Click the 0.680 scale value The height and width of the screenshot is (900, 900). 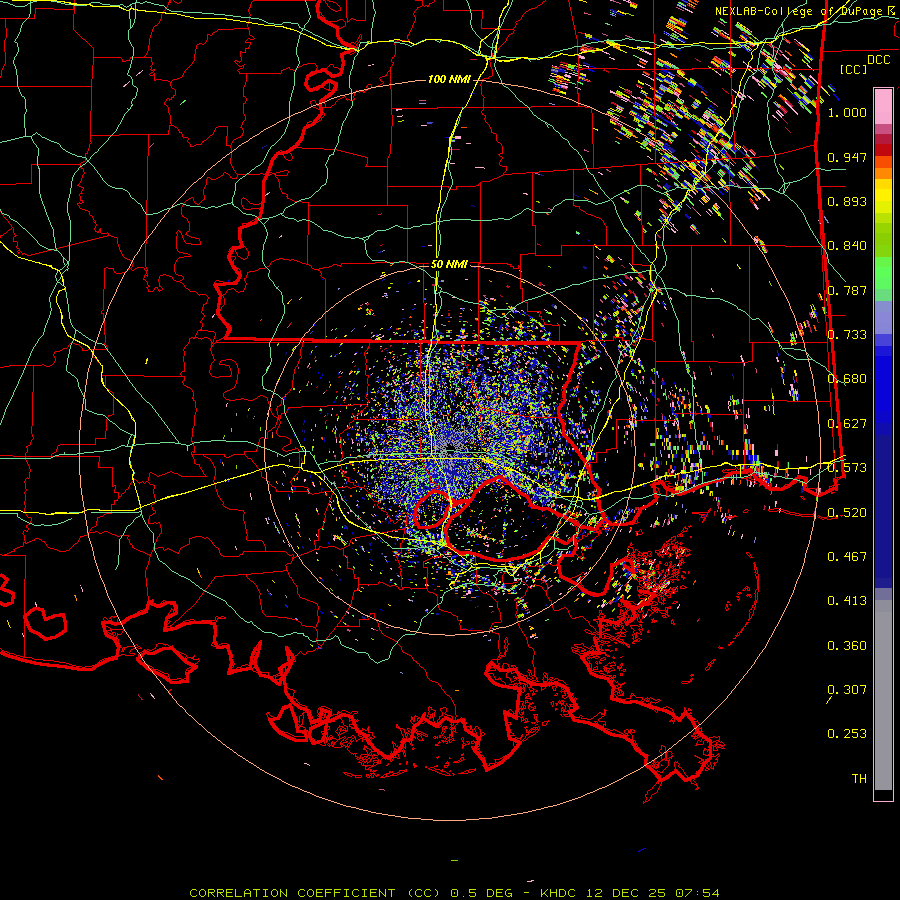847,379
